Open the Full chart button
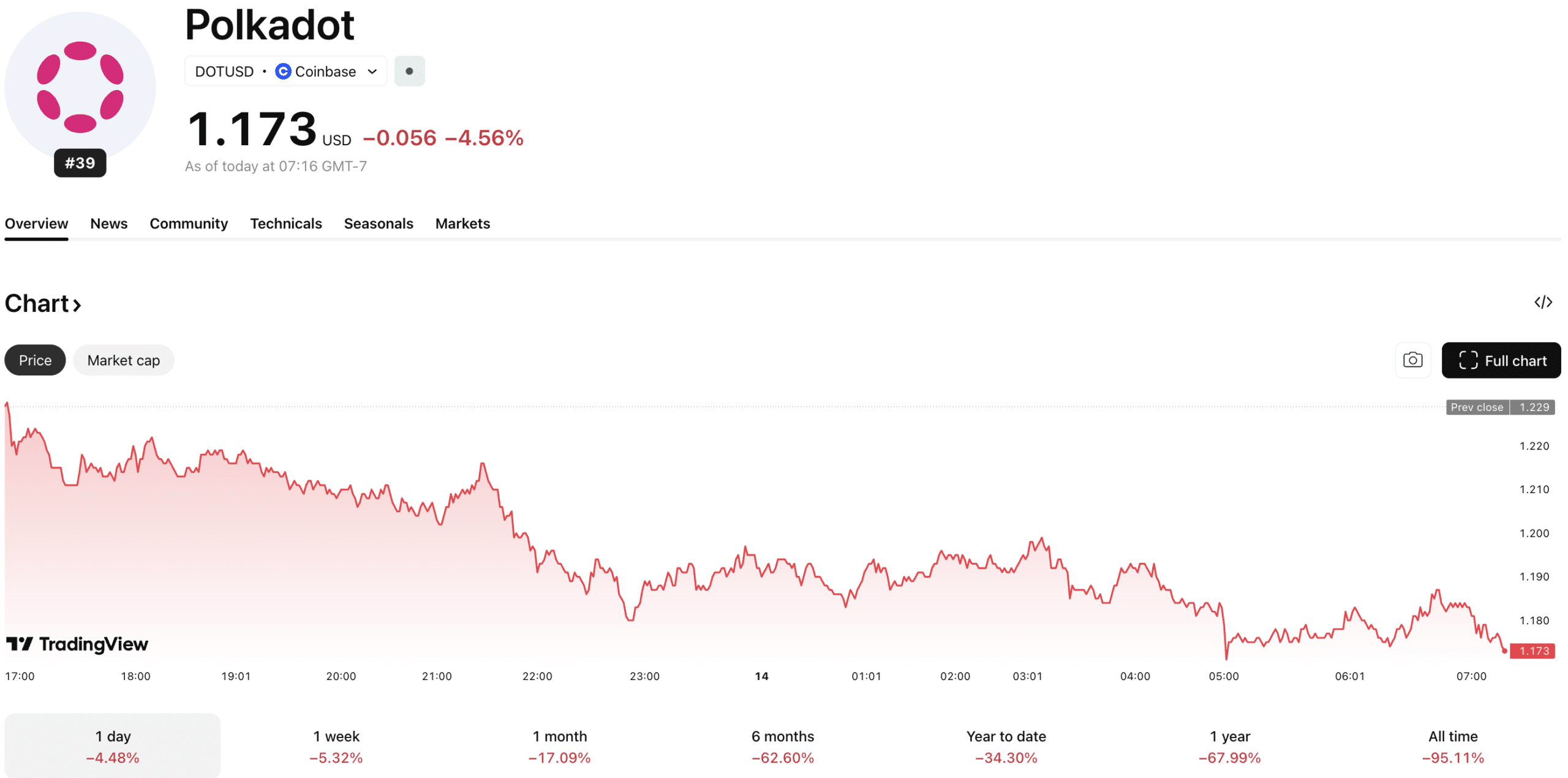Screen dimensions: 1568x778 coord(1501,361)
